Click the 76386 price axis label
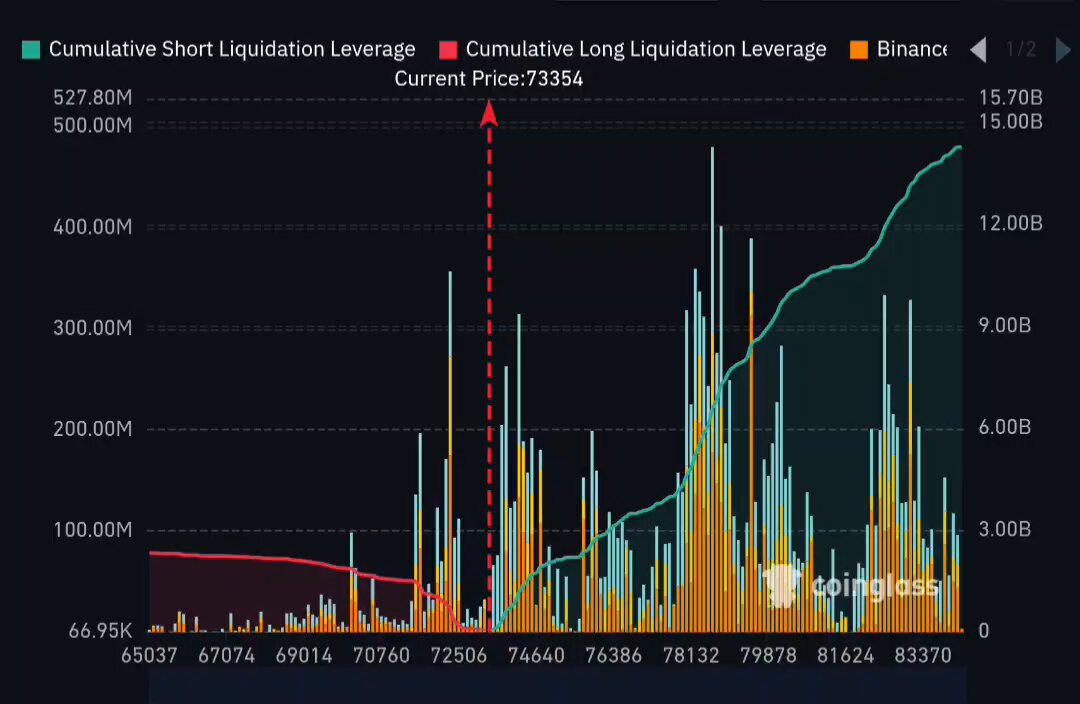The height and width of the screenshot is (704, 1080). point(613,655)
